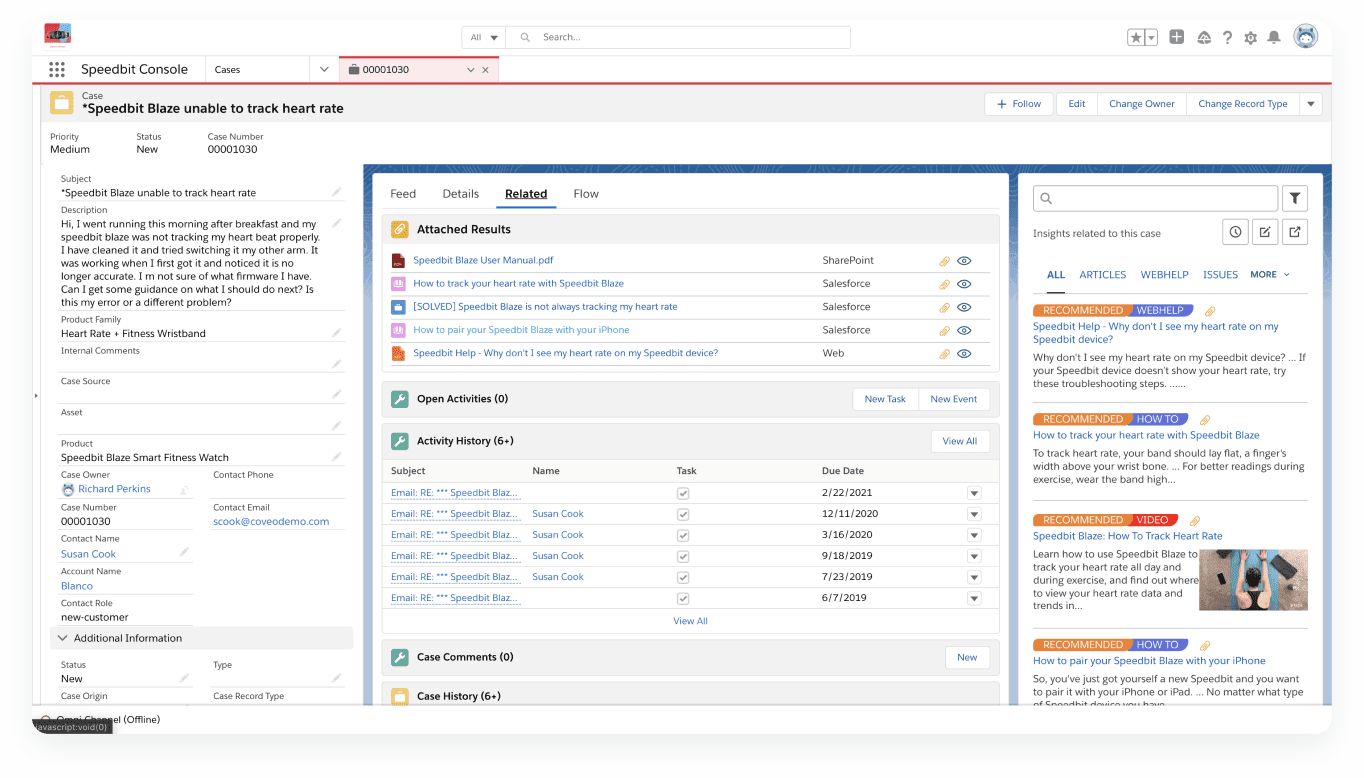Open row actions dropdown for 7/23/2019 activity

(x=974, y=577)
